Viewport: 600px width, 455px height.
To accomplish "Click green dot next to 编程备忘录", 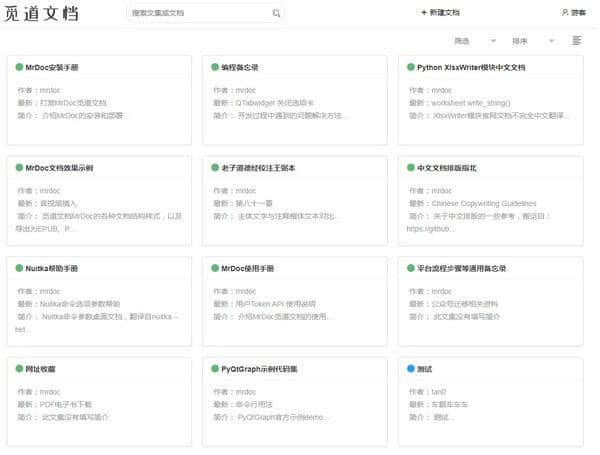I will 215,67.
